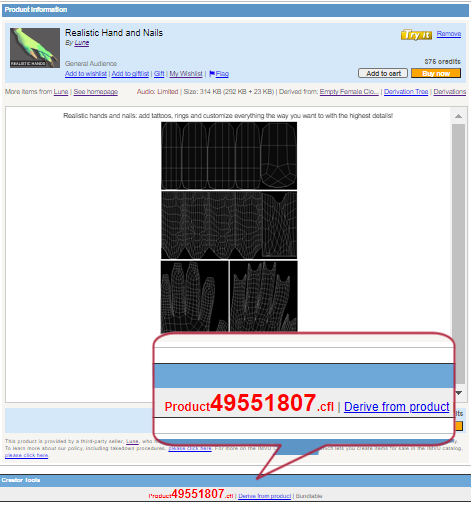Open My Wishlist link

coord(186,74)
